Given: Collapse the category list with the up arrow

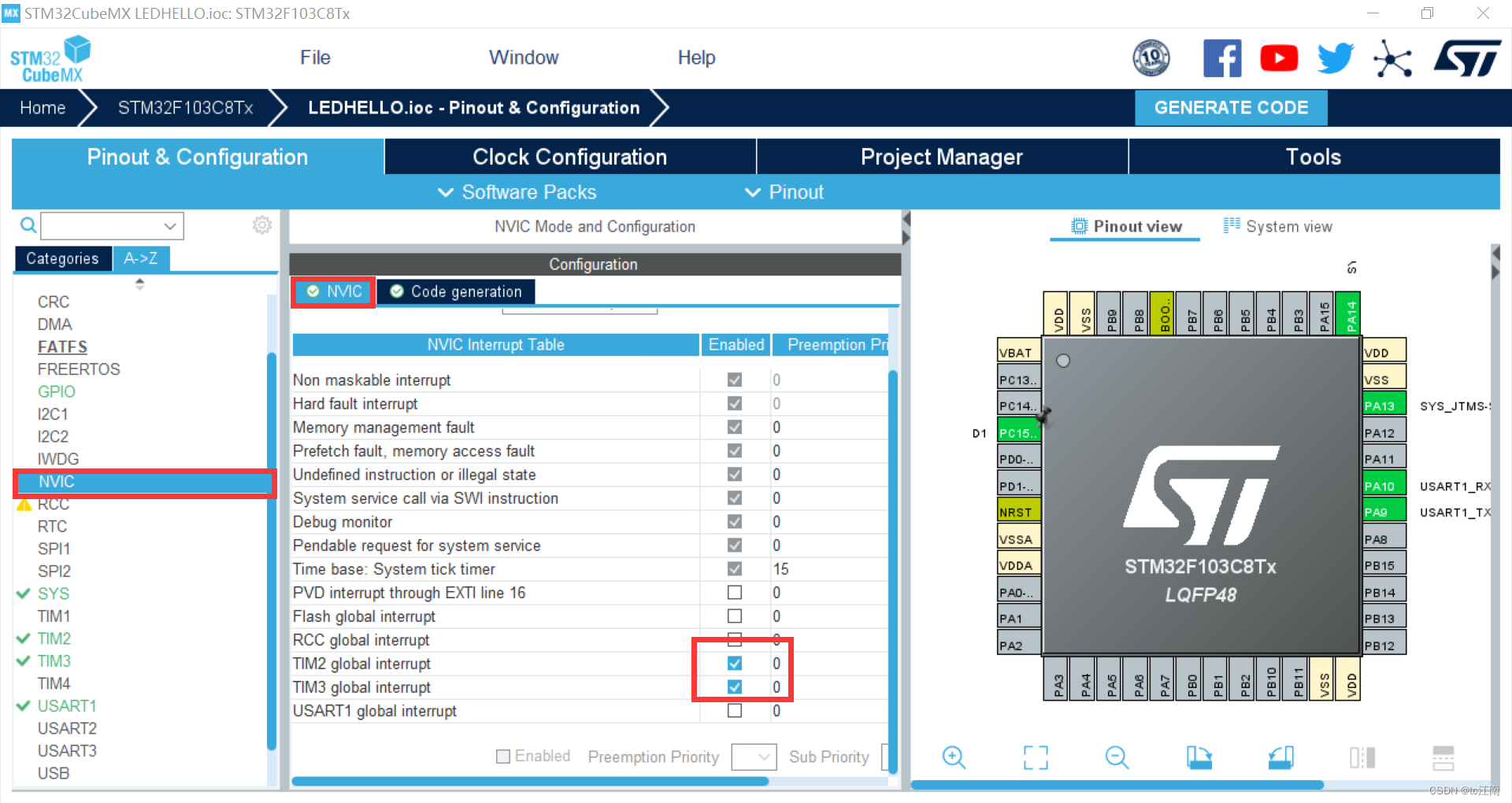Looking at the screenshot, I should tap(139, 280).
